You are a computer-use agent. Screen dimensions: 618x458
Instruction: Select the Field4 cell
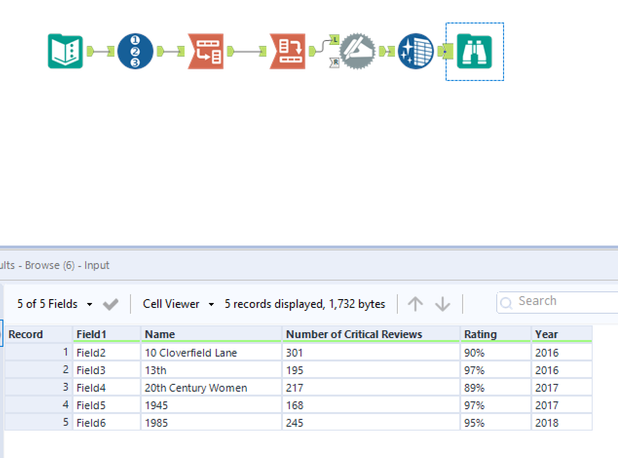(107, 388)
